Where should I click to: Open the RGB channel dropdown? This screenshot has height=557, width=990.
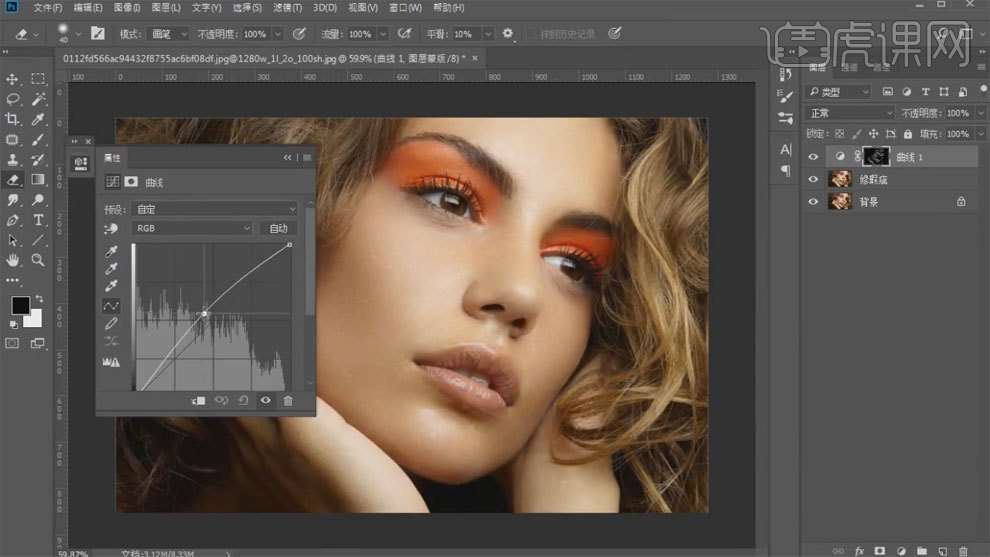point(192,228)
